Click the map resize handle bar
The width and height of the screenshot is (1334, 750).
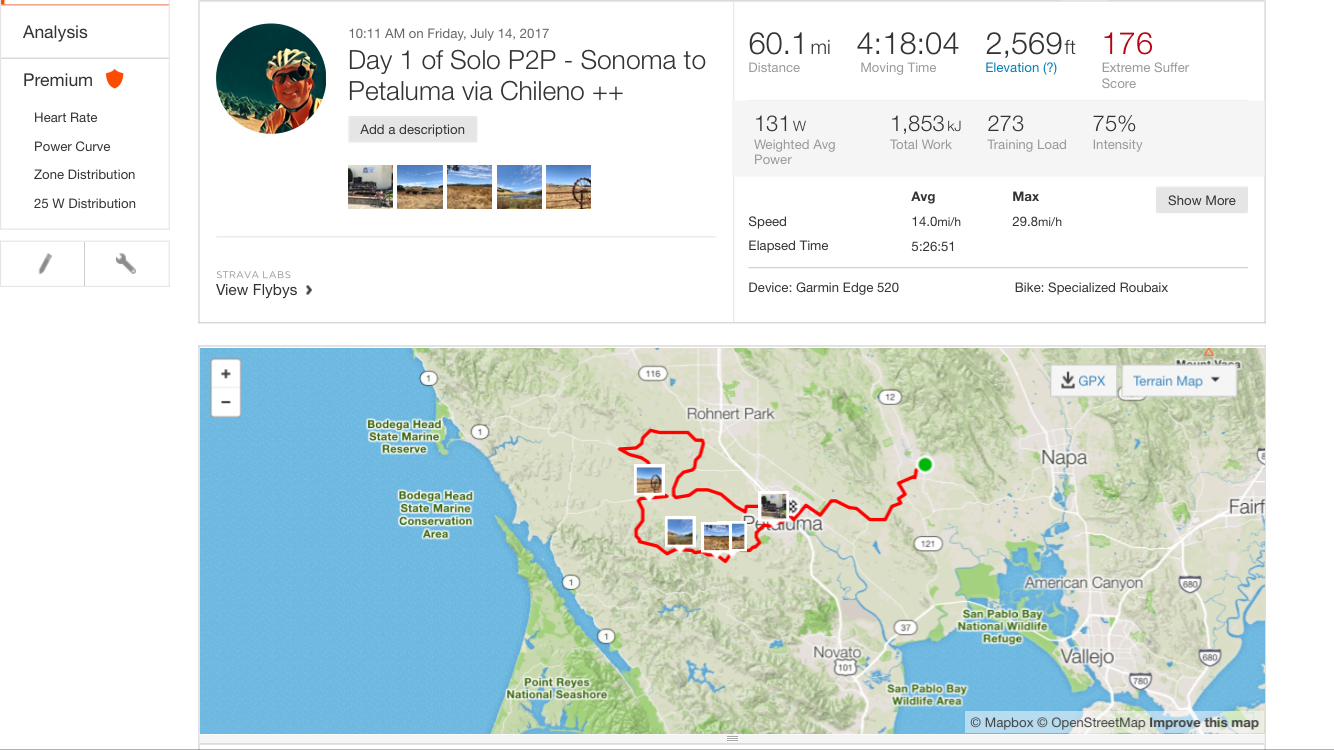pos(732,738)
